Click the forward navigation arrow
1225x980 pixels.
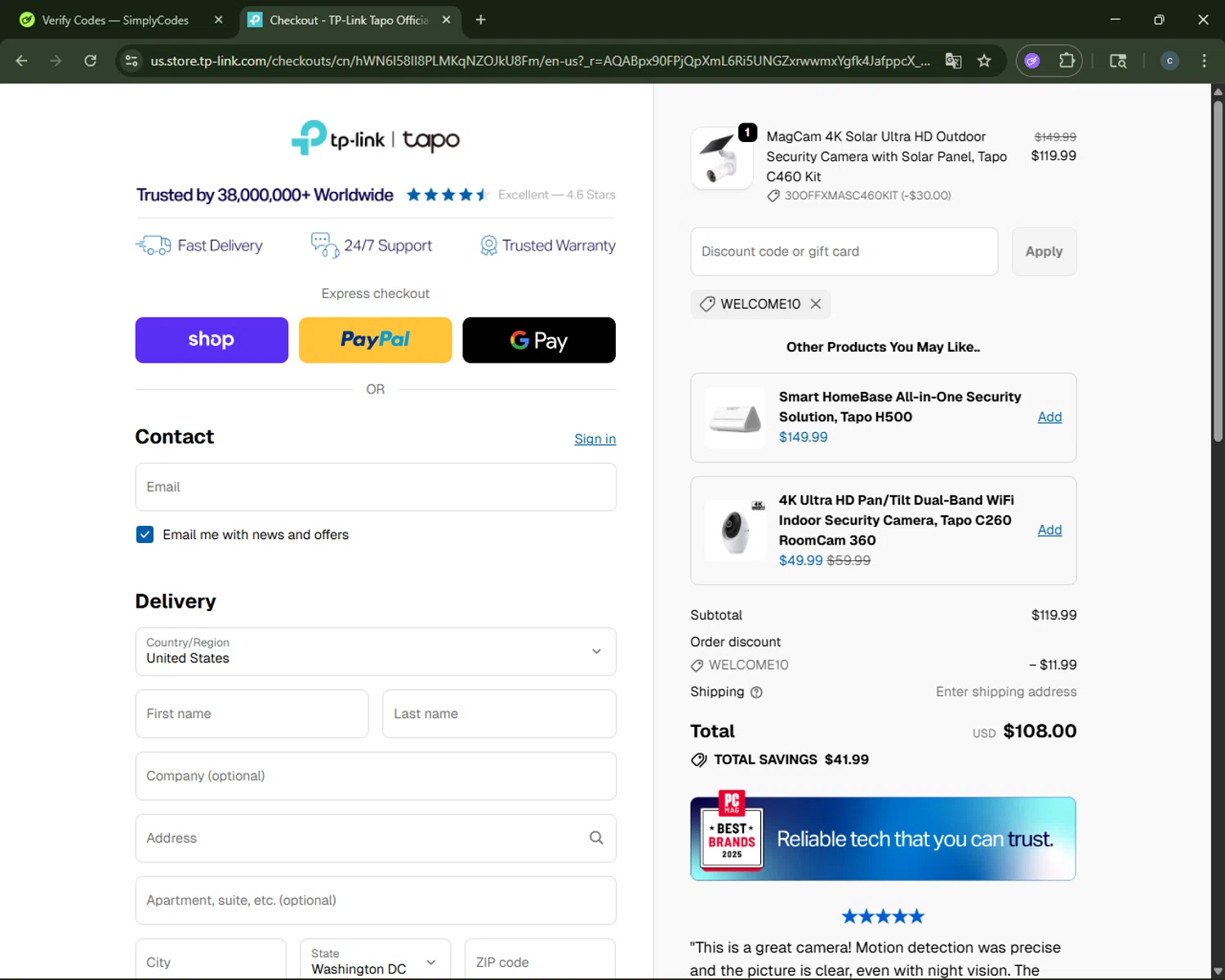point(56,60)
